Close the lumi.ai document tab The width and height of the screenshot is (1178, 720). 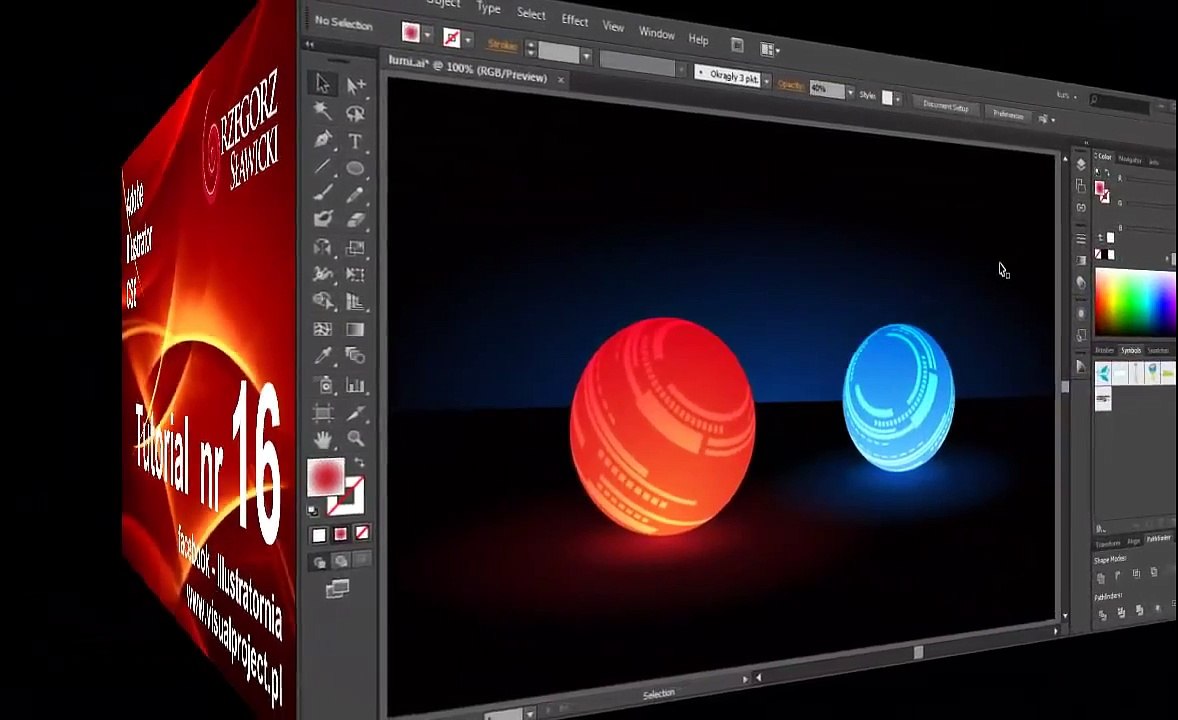(x=560, y=80)
